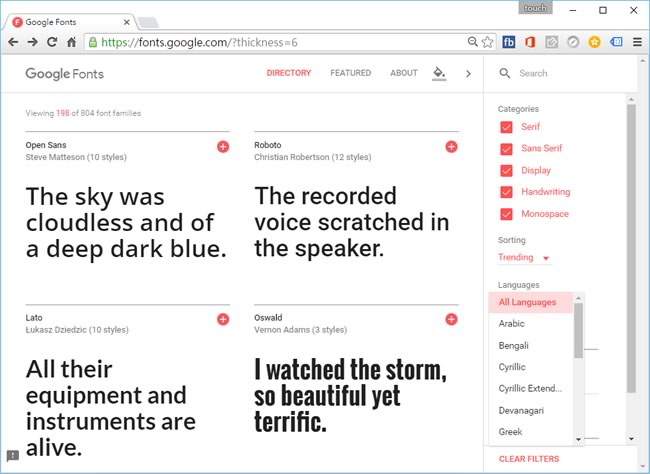Open the FEATURED nav tab

[351, 73]
